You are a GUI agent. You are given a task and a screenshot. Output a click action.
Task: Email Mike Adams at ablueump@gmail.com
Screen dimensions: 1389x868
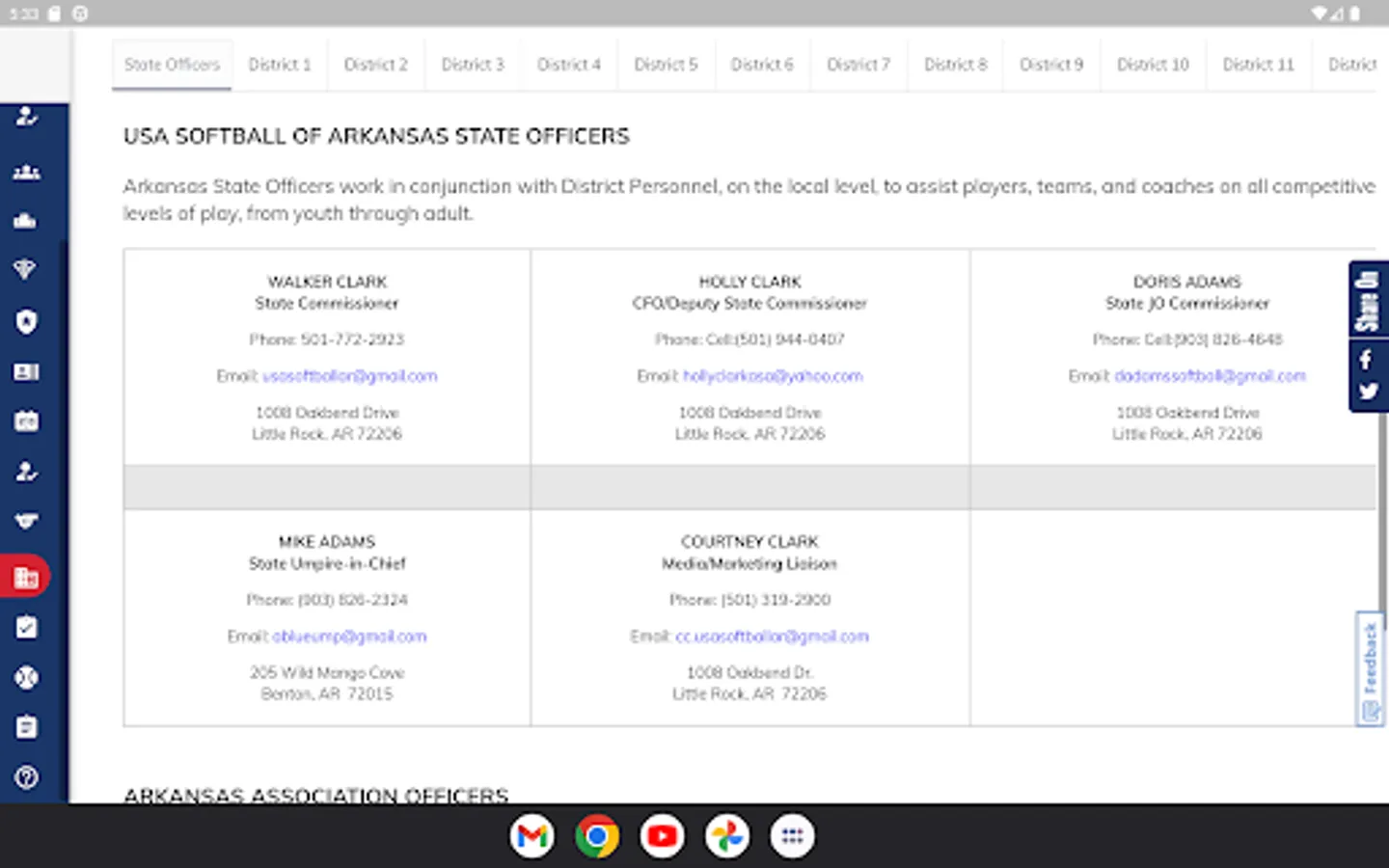point(349,637)
